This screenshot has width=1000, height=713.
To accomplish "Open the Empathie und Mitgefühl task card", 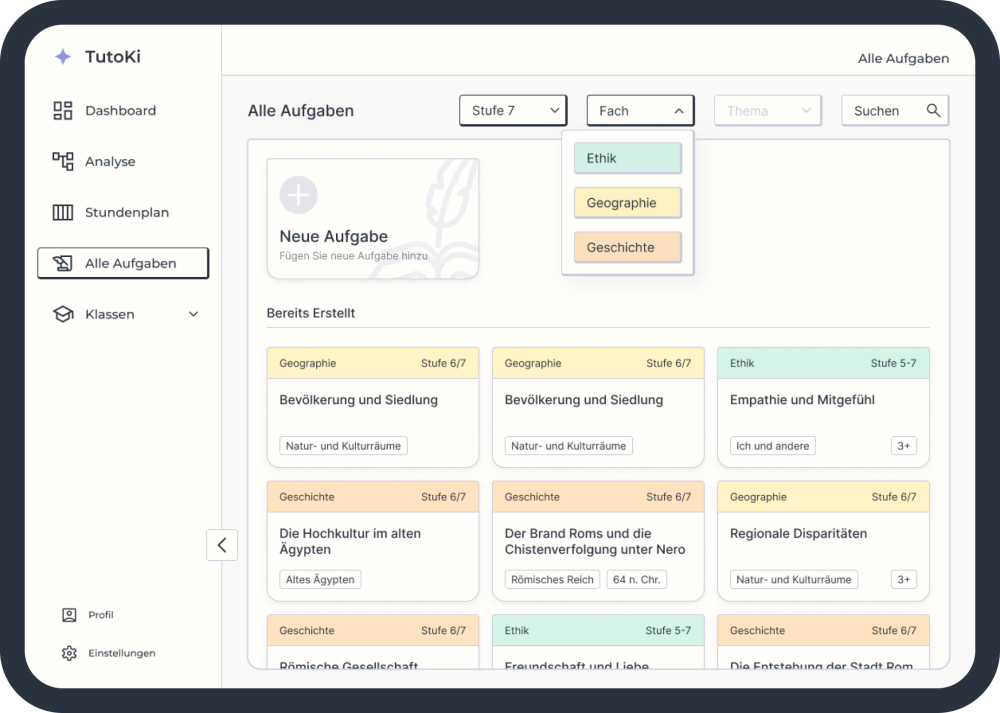I will pos(822,401).
